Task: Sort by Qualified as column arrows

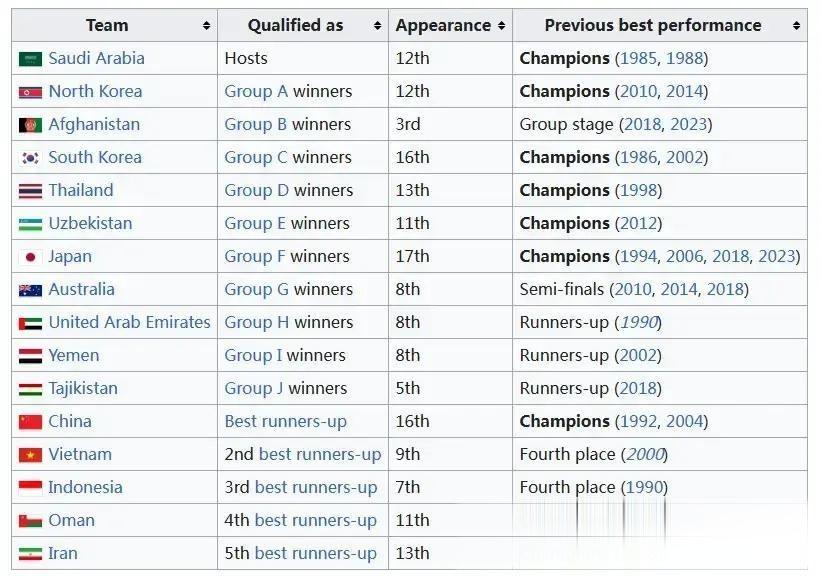Action: click(x=377, y=26)
